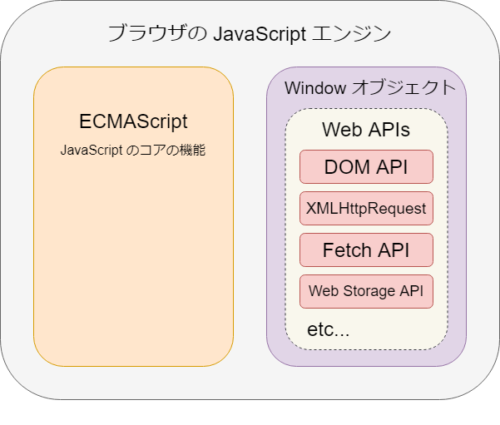Click the 'ブラウザの JavaScript エンジン' title
Viewport: 500px width, 425px height.
point(250,34)
